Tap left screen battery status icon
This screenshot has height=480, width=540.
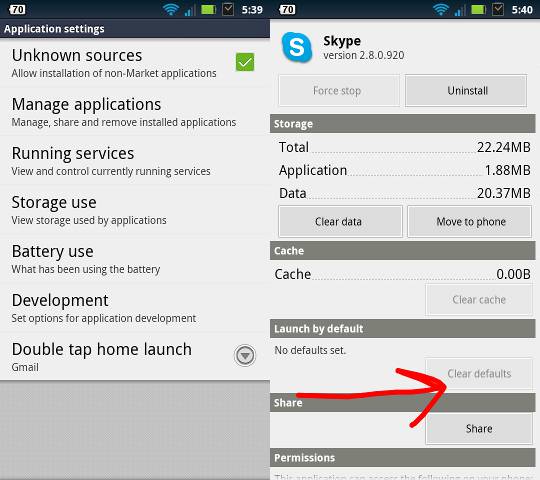tap(208, 9)
